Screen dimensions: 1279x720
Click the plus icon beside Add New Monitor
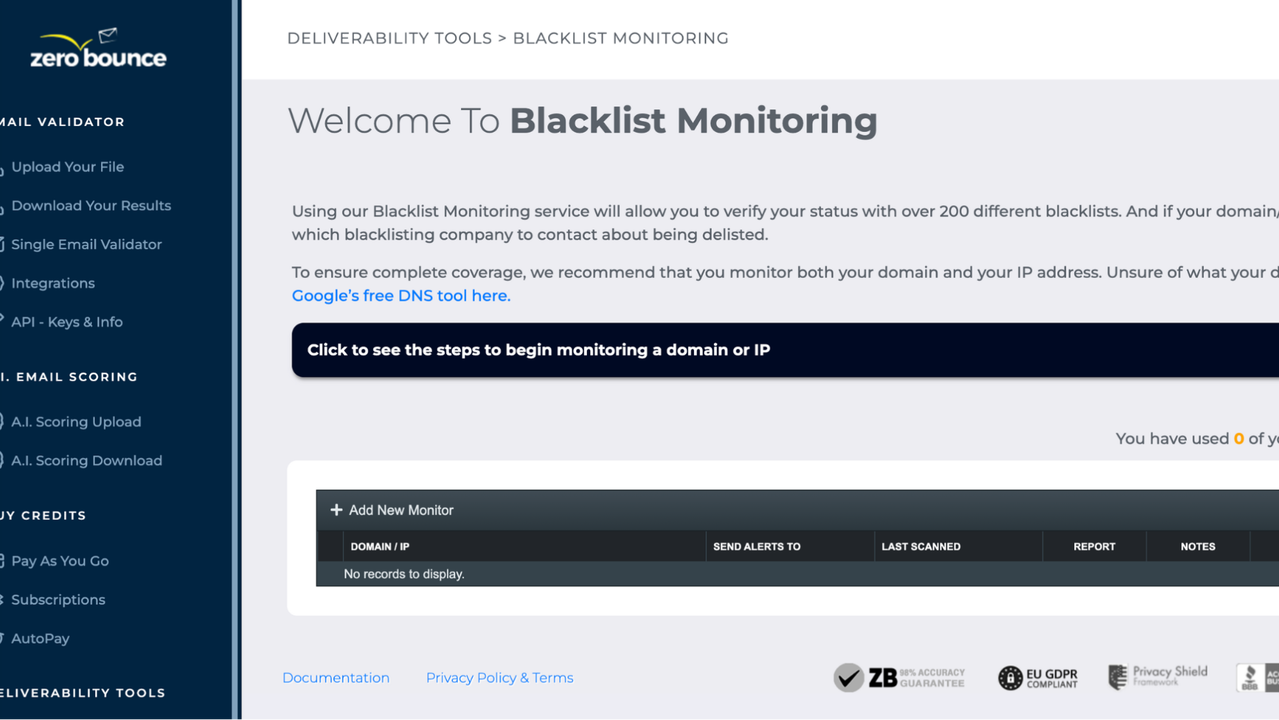click(336, 510)
